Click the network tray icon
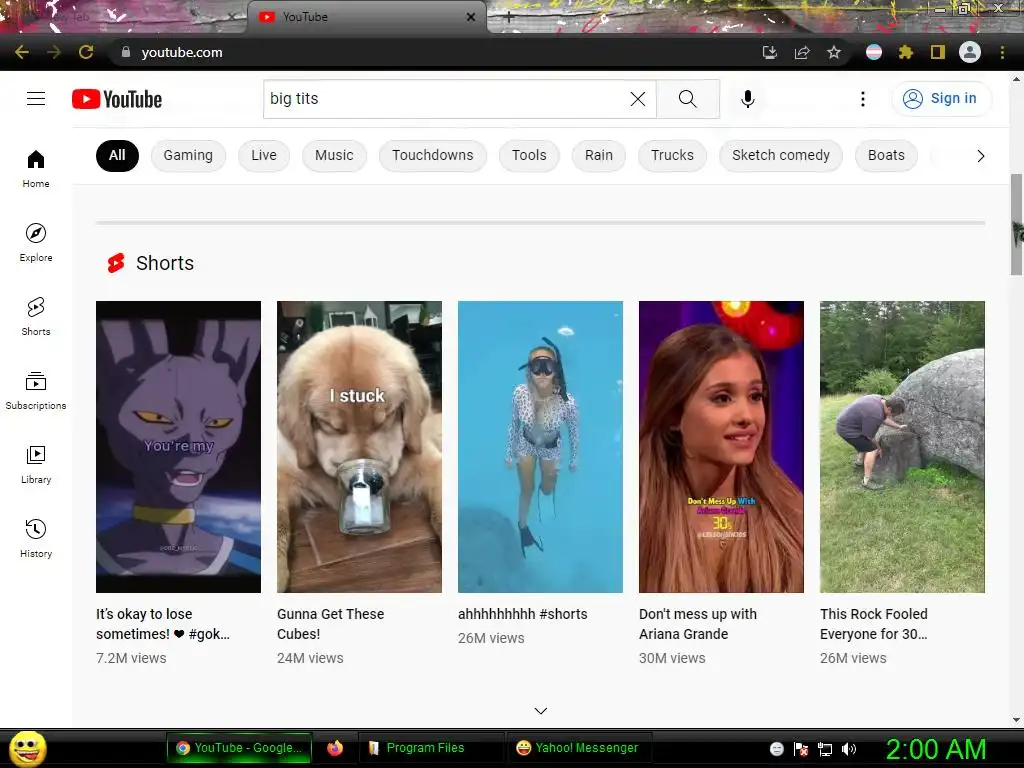Viewport: 1024px width, 768px height. tap(825, 749)
